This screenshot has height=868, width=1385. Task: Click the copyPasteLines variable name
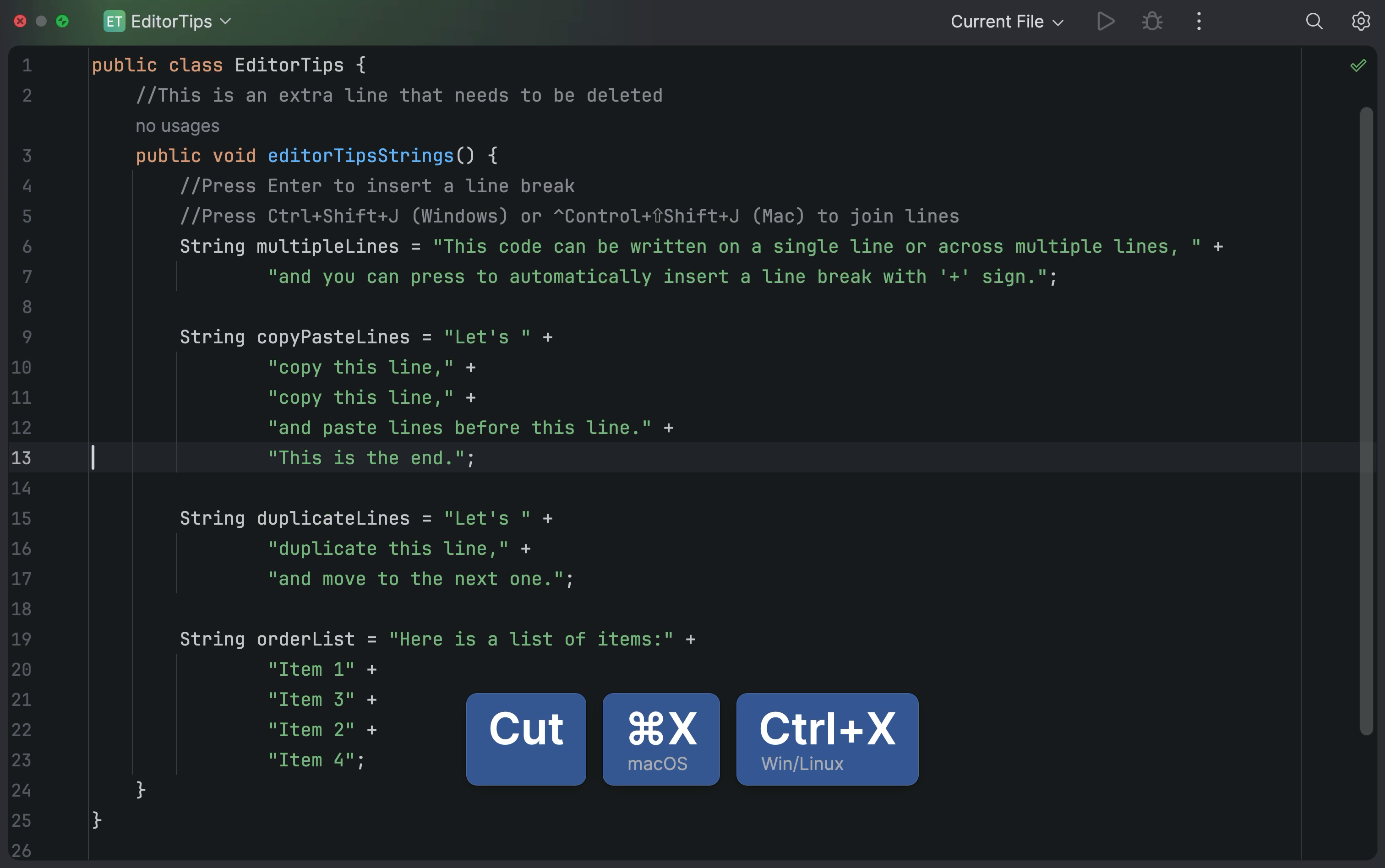click(x=333, y=337)
